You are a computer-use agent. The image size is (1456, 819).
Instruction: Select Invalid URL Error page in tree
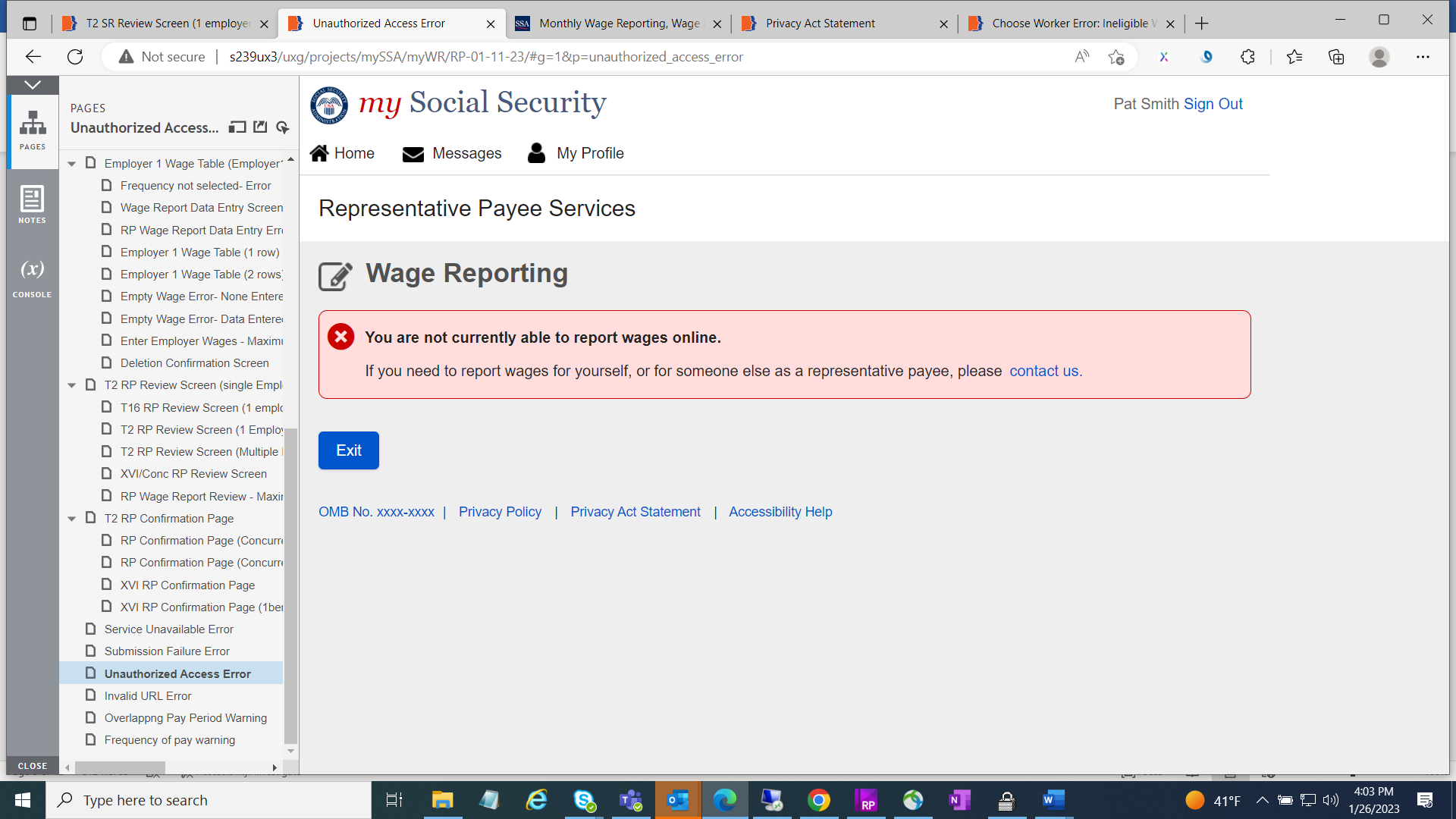pos(148,695)
